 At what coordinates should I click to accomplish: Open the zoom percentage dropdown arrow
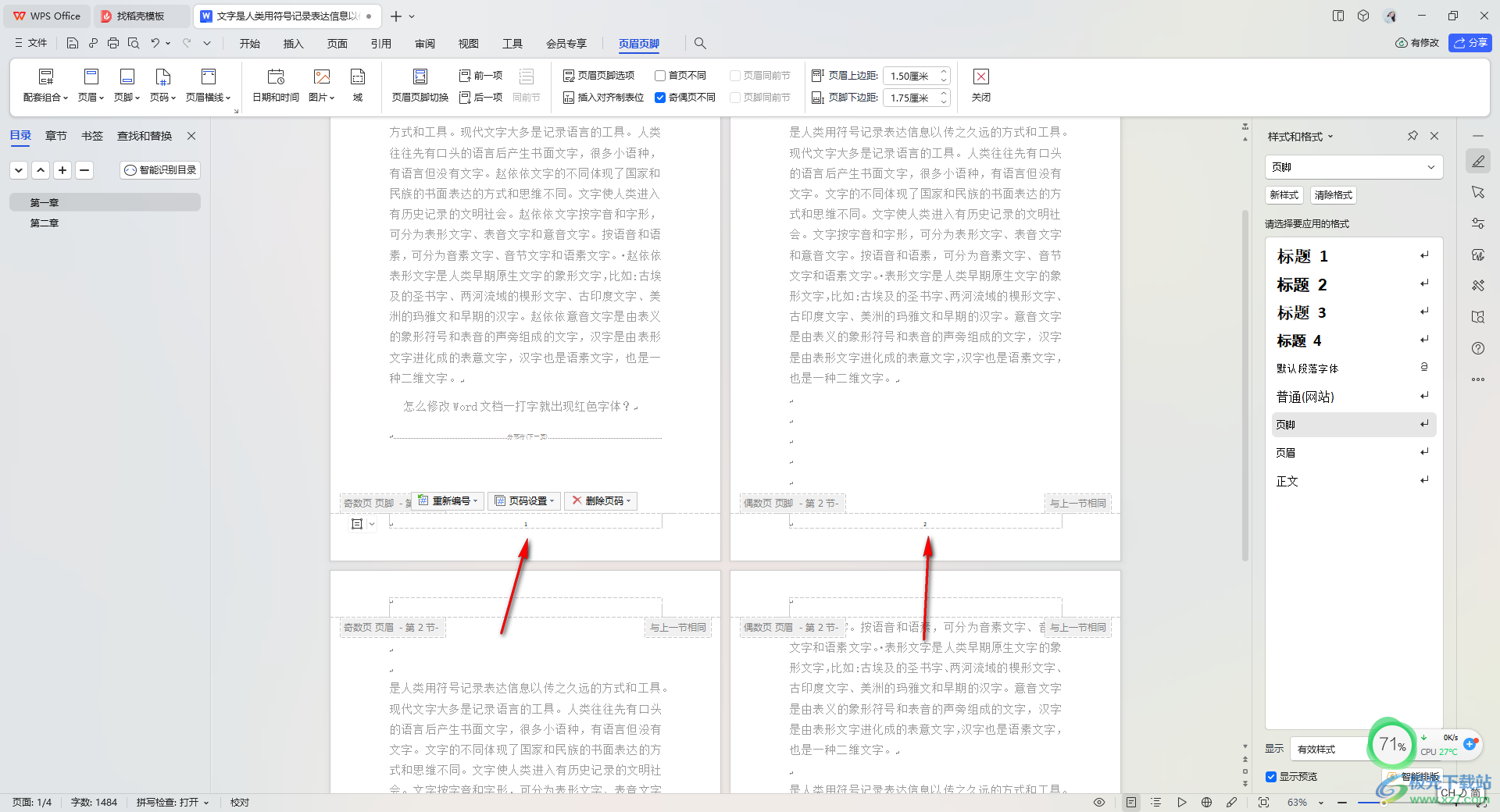1321,803
